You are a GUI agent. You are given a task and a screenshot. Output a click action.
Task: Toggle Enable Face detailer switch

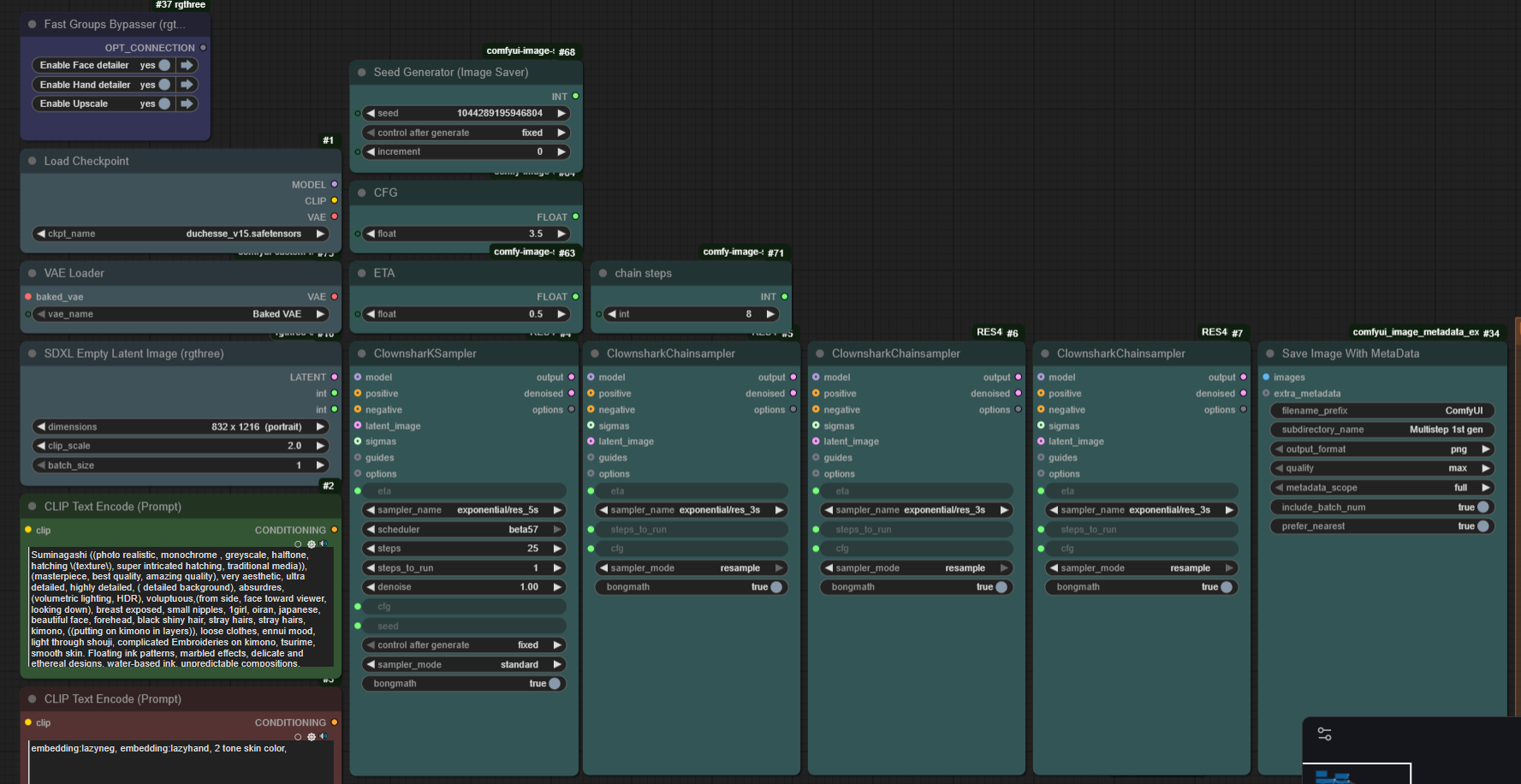[163, 65]
